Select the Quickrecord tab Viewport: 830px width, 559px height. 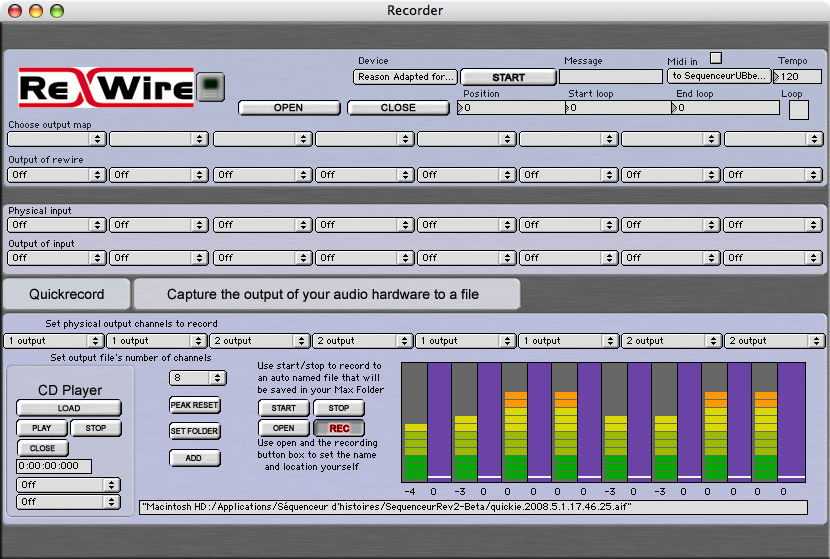pos(66,295)
